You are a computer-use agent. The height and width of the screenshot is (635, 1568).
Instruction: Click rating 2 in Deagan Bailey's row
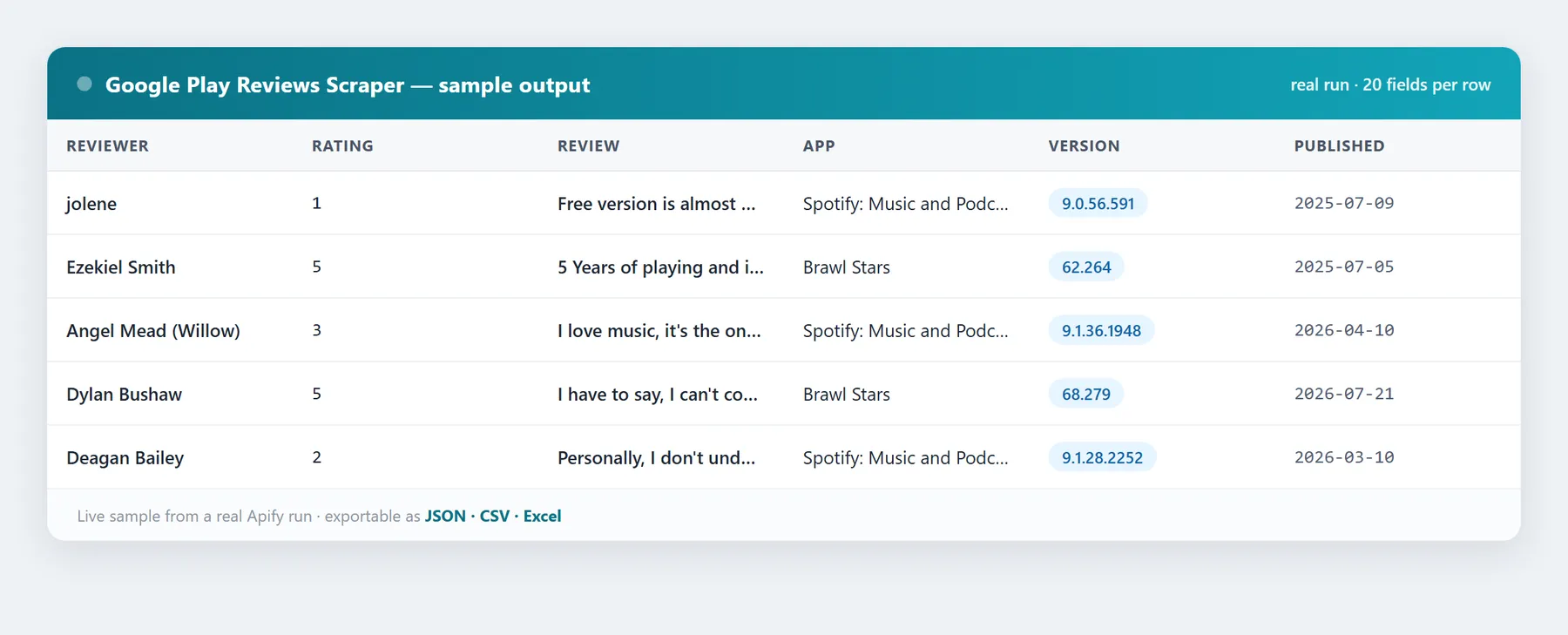317,457
